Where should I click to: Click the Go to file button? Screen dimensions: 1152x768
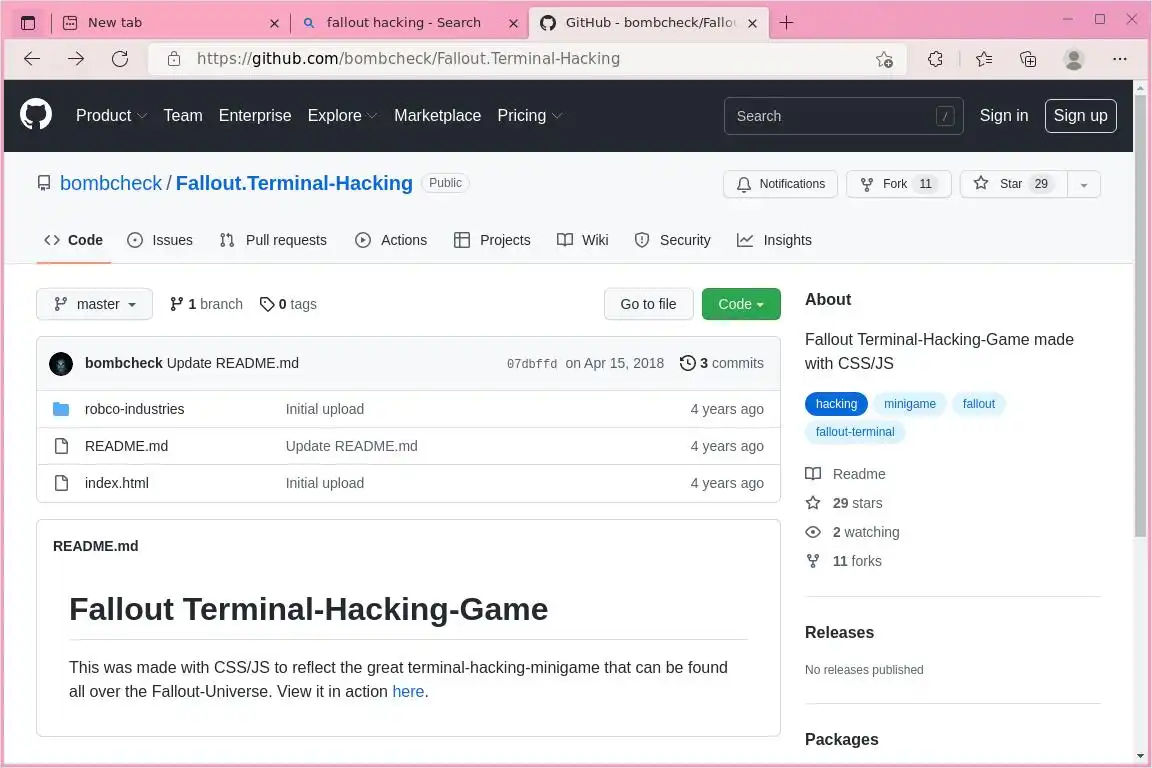(x=648, y=304)
